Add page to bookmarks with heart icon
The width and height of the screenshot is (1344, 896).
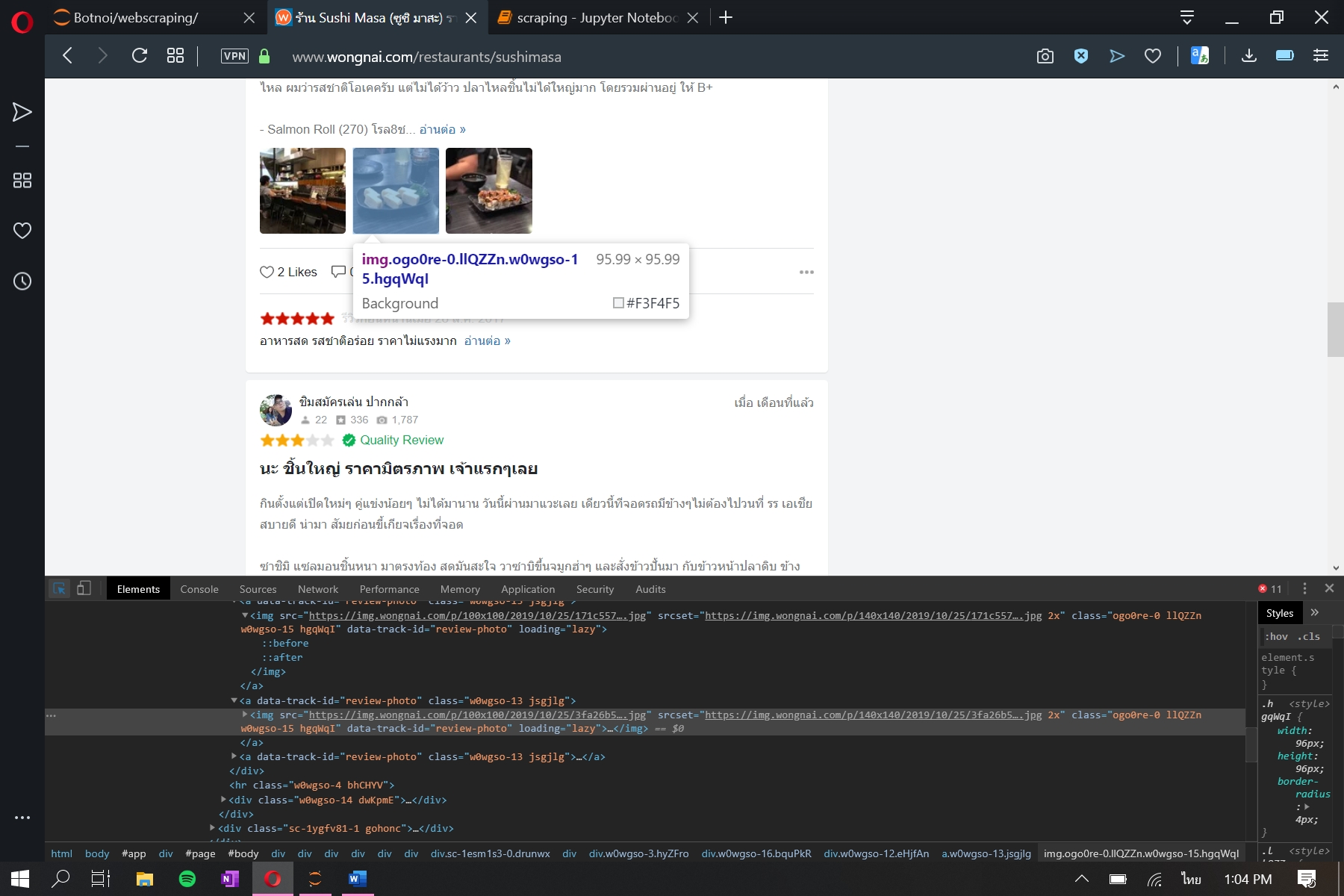[1152, 56]
